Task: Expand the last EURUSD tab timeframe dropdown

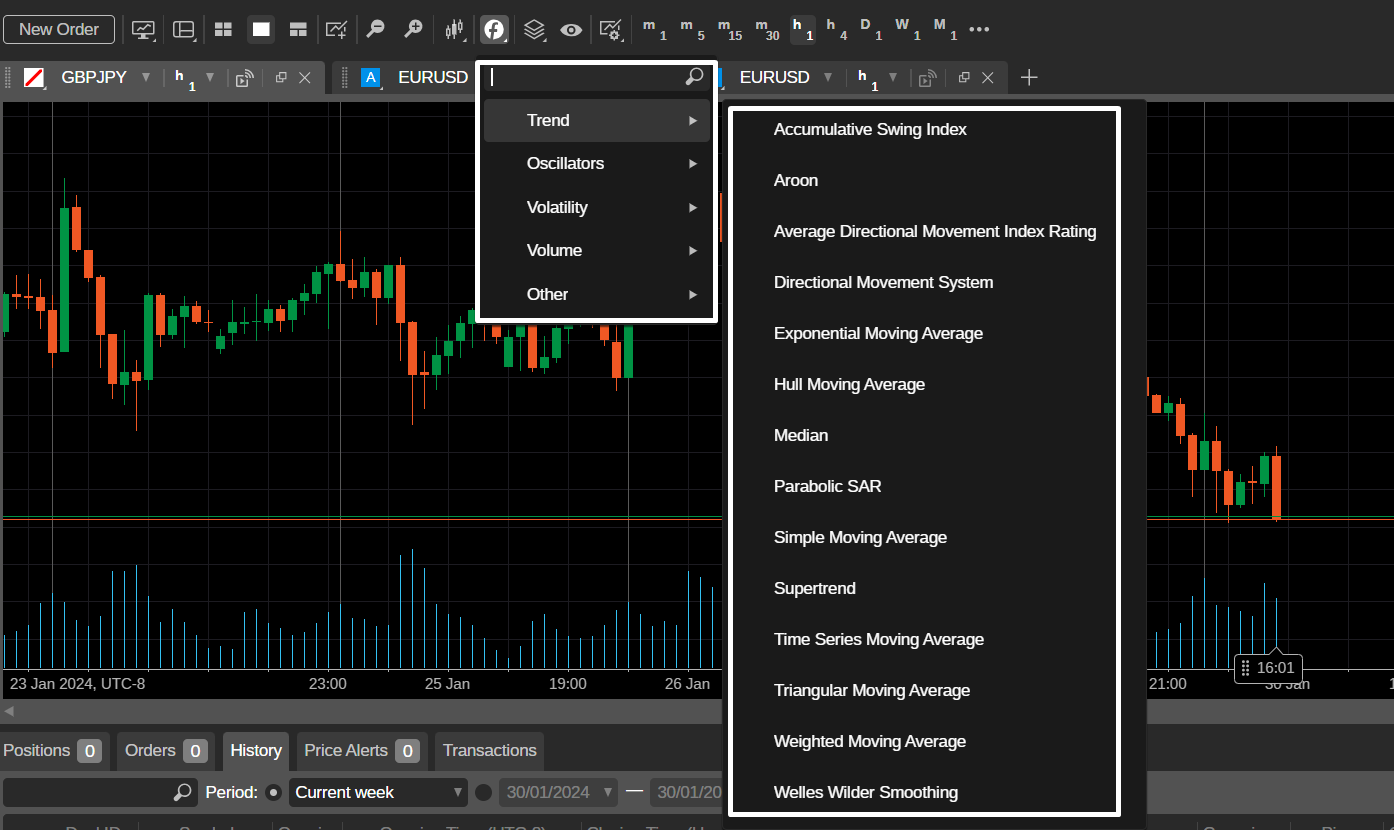Action: click(893, 77)
